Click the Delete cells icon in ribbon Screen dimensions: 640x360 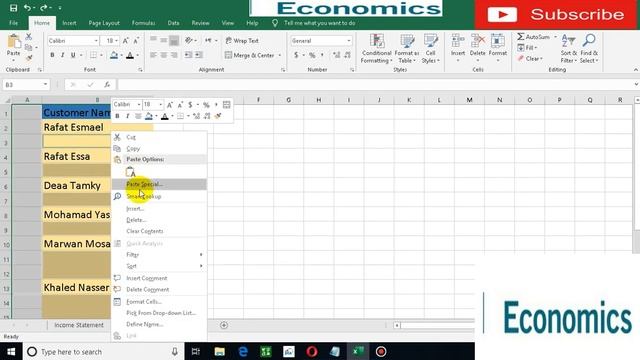pyautogui.click(x=478, y=41)
